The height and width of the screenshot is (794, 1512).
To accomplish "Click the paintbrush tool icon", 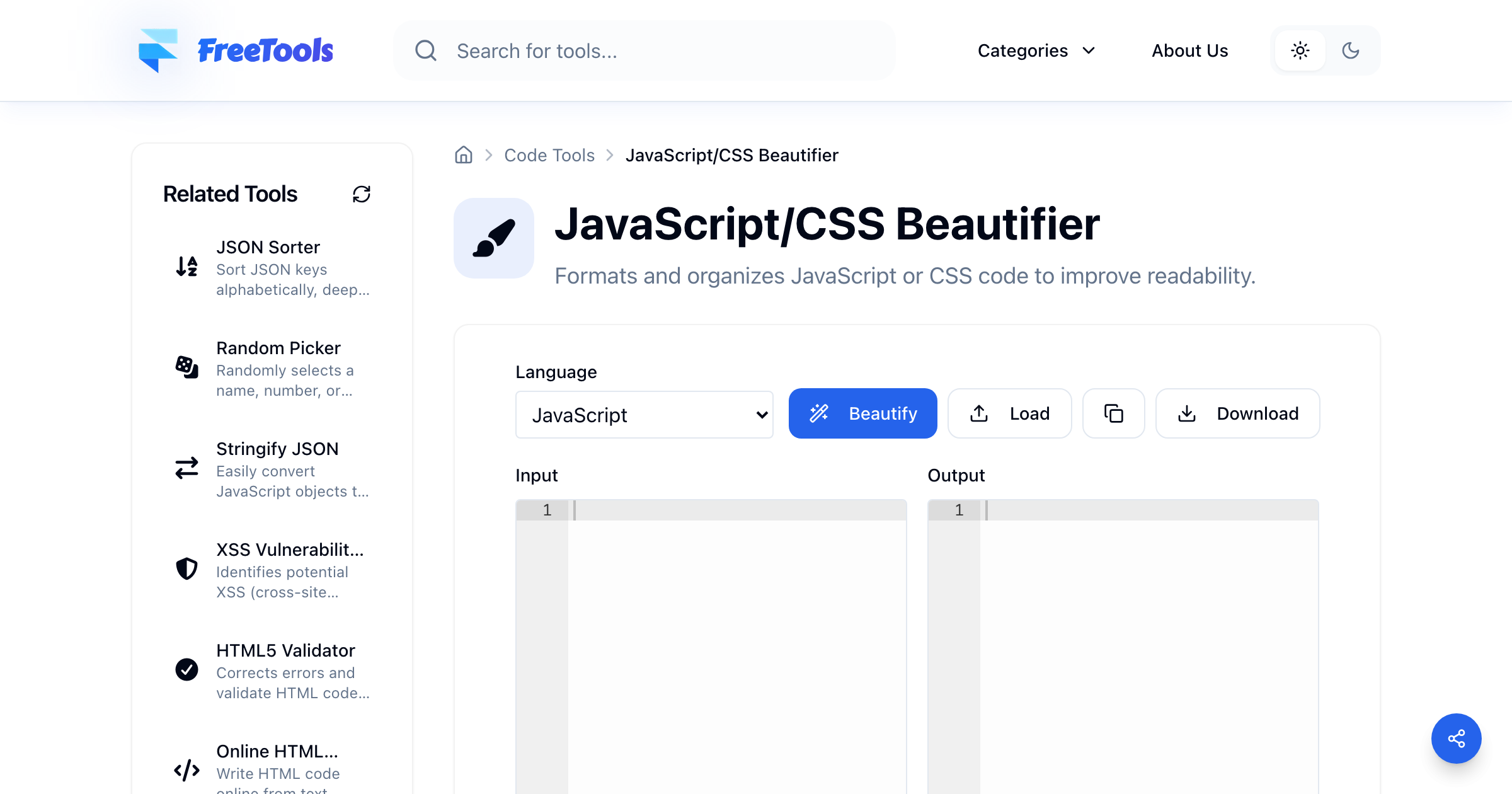I will (494, 238).
